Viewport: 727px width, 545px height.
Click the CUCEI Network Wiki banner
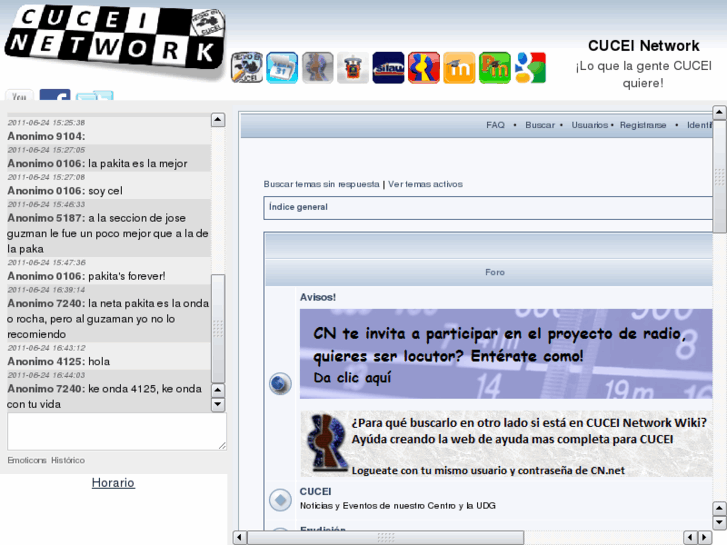506,444
